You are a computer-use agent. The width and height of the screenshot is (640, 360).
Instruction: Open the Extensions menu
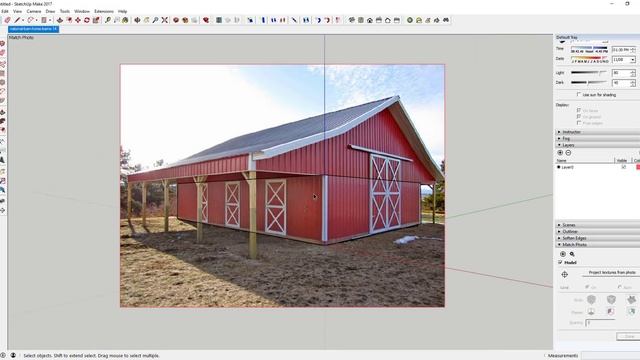pos(104,11)
